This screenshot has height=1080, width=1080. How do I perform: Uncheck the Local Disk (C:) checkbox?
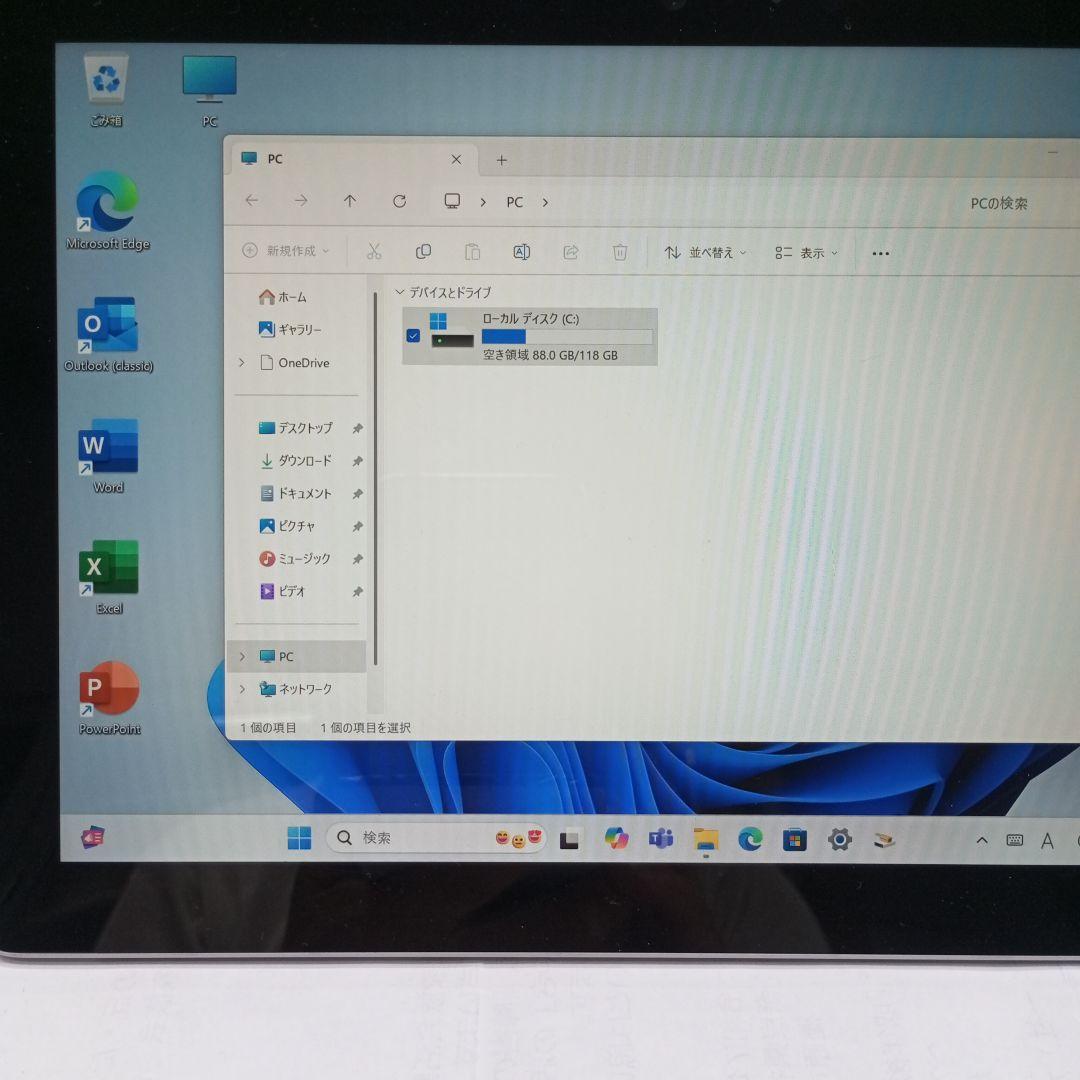click(413, 336)
